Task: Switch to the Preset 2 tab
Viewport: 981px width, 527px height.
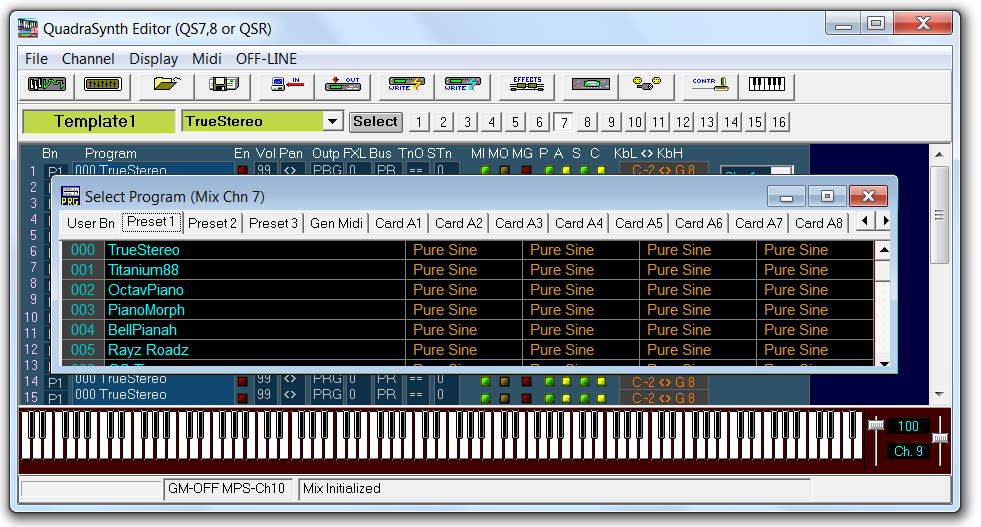Action: click(212, 223)
